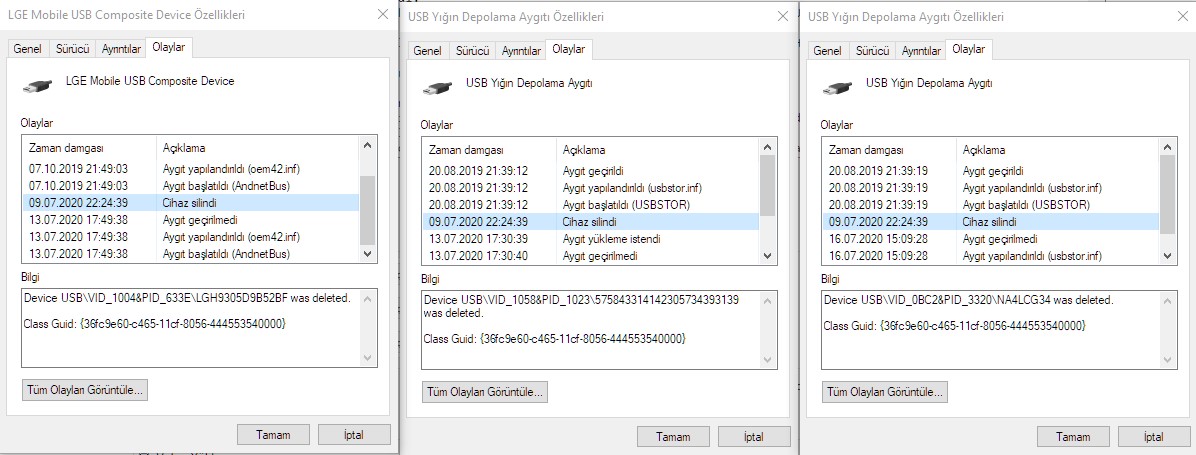Open the Ayrıntılar tab in the VID_1058 device dialog

tap(520, 50)
